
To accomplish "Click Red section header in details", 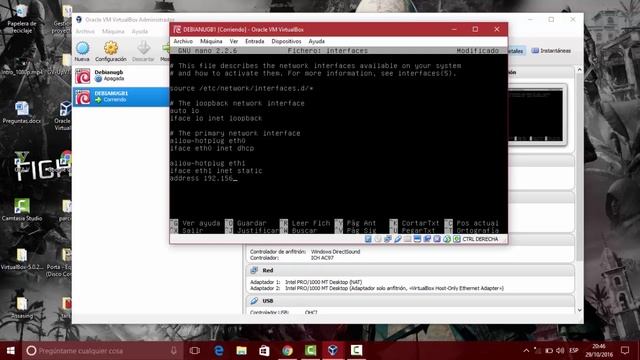I will [x=410, y=270].
